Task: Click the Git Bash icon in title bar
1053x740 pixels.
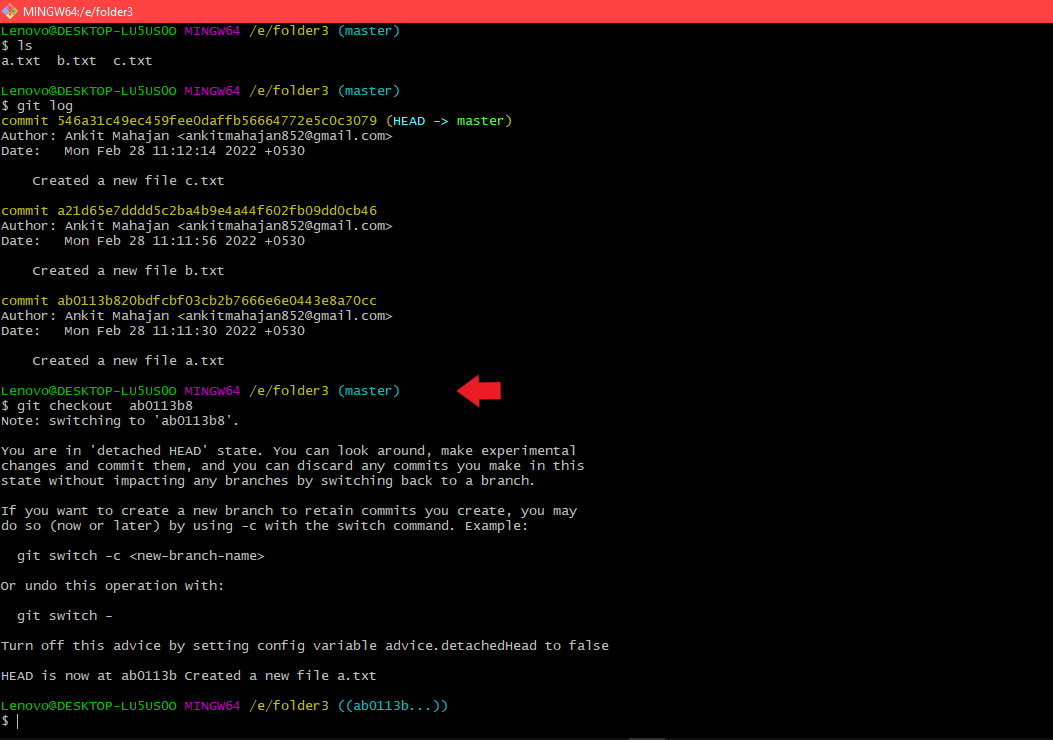Action: pyautogui.click(x=10, y=11)
